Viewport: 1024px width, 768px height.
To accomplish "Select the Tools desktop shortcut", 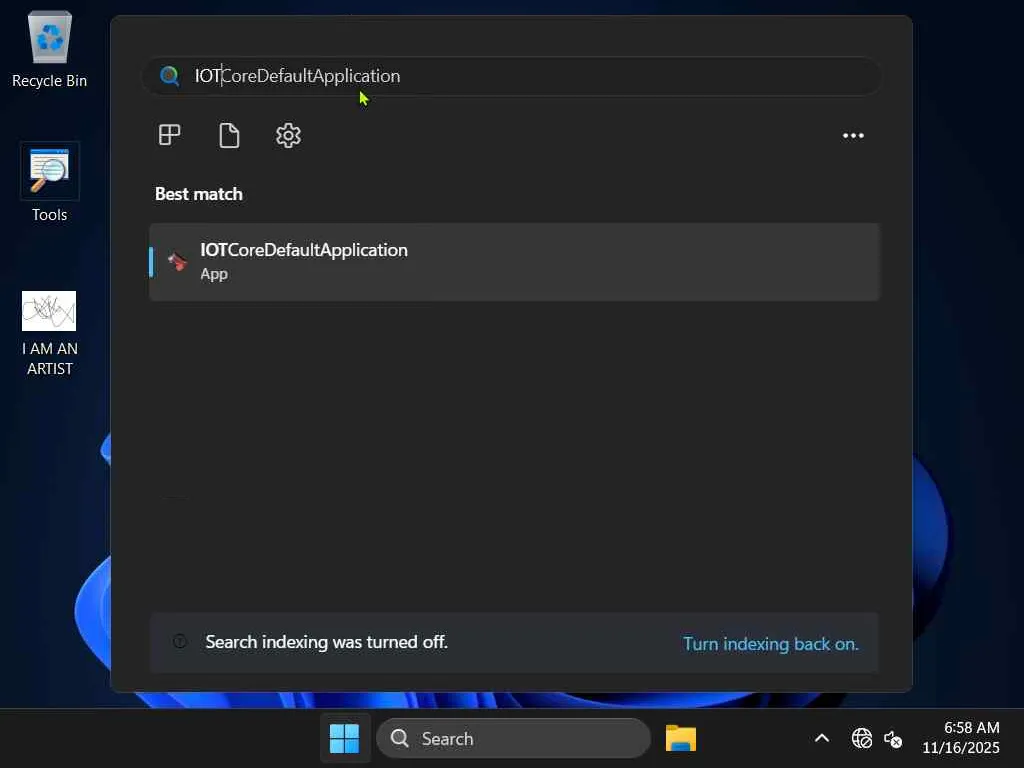I will coord(50,183).
